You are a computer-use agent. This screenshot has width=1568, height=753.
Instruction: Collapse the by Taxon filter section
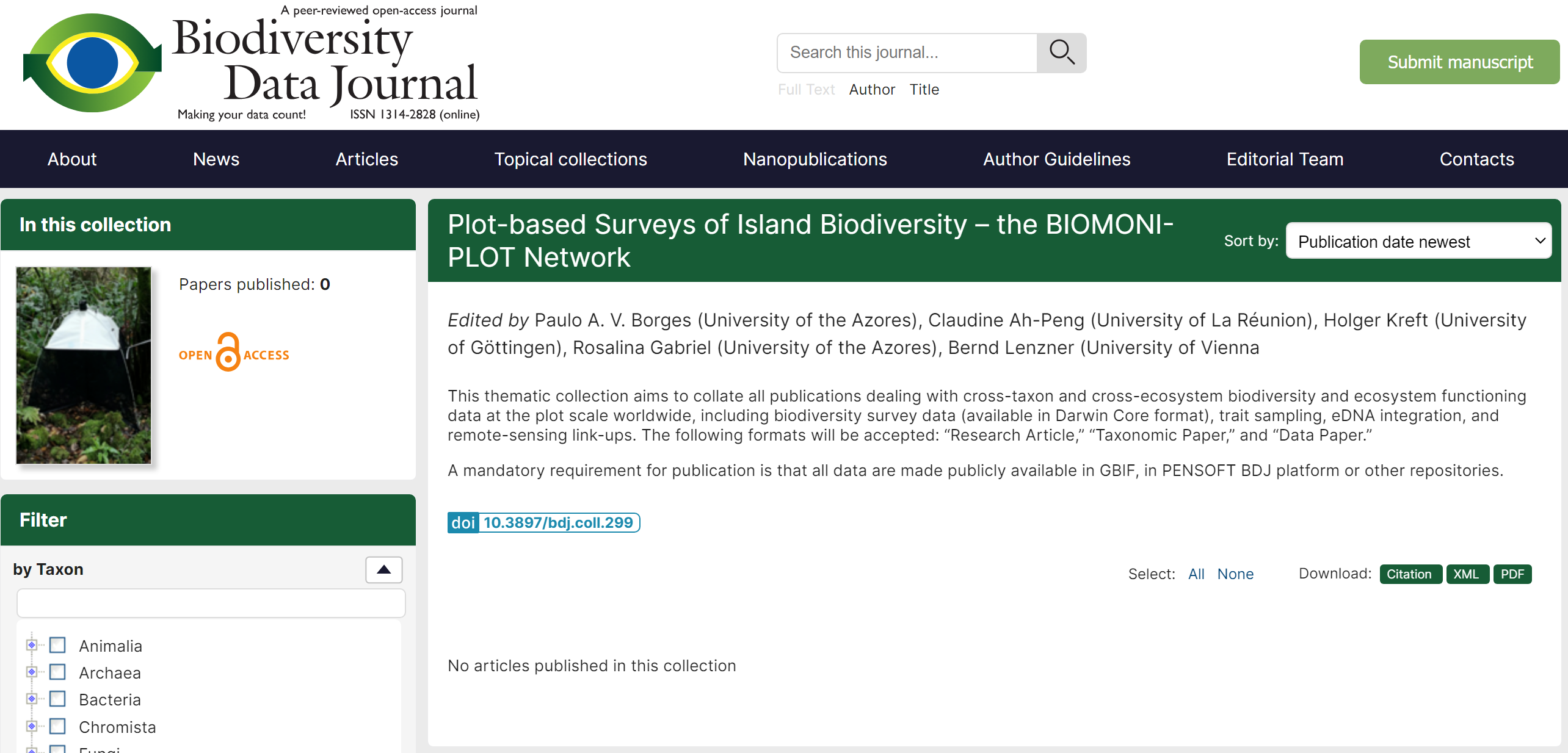[383, 570]
